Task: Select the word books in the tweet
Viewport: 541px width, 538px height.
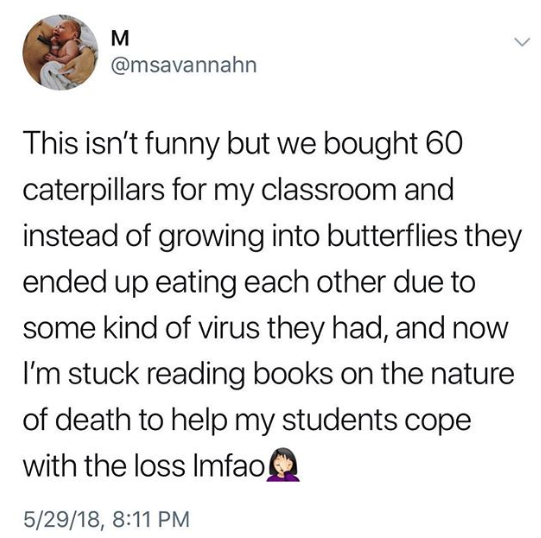Action: pos(293,374)
